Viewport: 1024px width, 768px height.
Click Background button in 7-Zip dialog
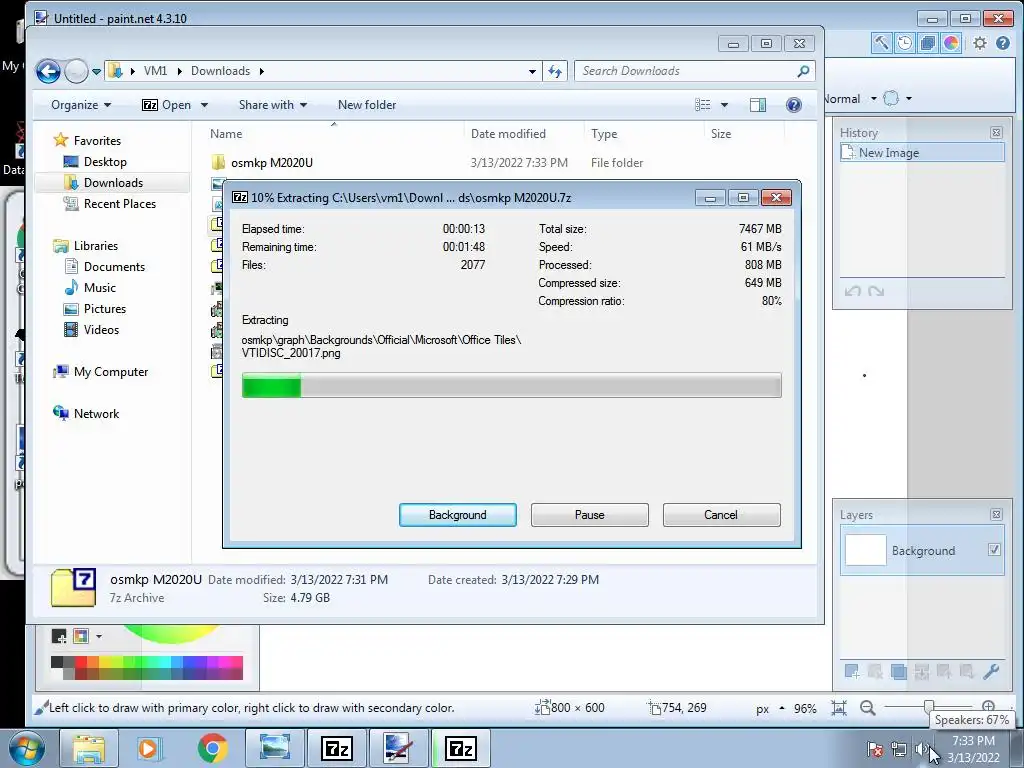(x=457, y=515)
